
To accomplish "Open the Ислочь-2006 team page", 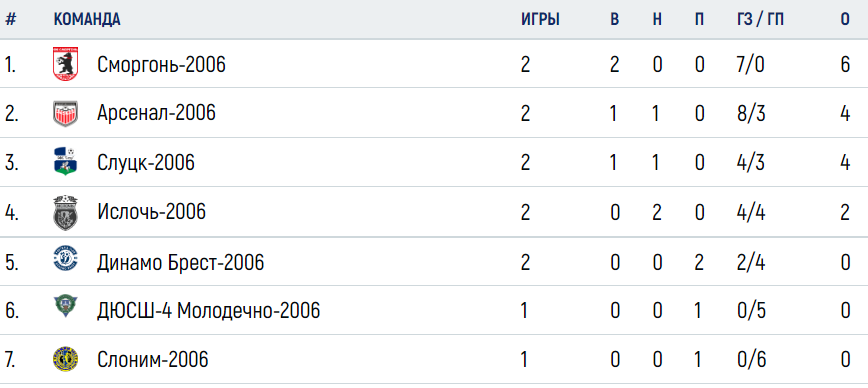I will (x=151, y=212).
